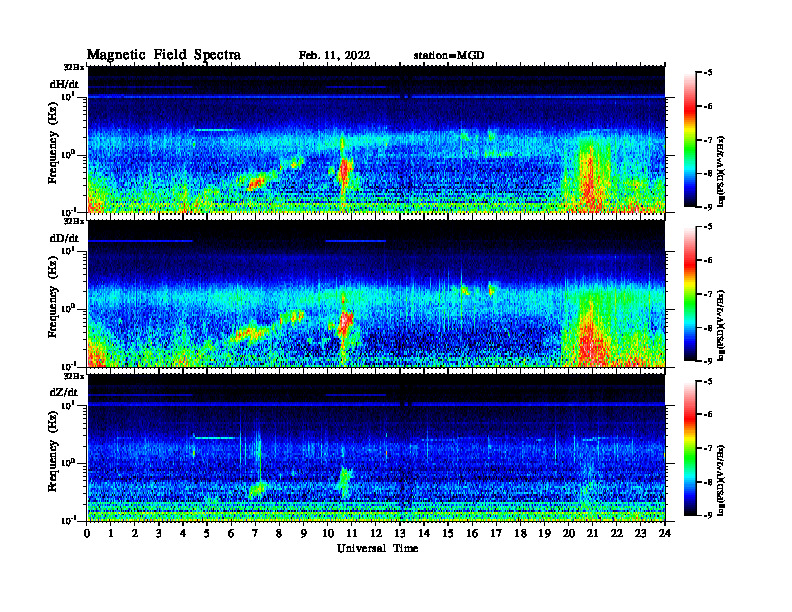Click hour 15 on the Universal Time axis
The height and width of the screenshot is (612, 792).
pyautogui.click(x=448, y=533)
